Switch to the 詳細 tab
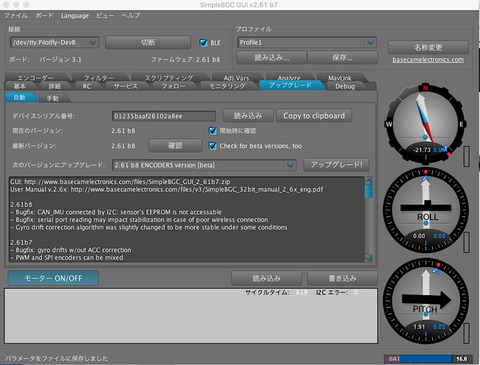The height and width of the screenshot is (365, 480). pyautogui.click(x=55, y=86)
